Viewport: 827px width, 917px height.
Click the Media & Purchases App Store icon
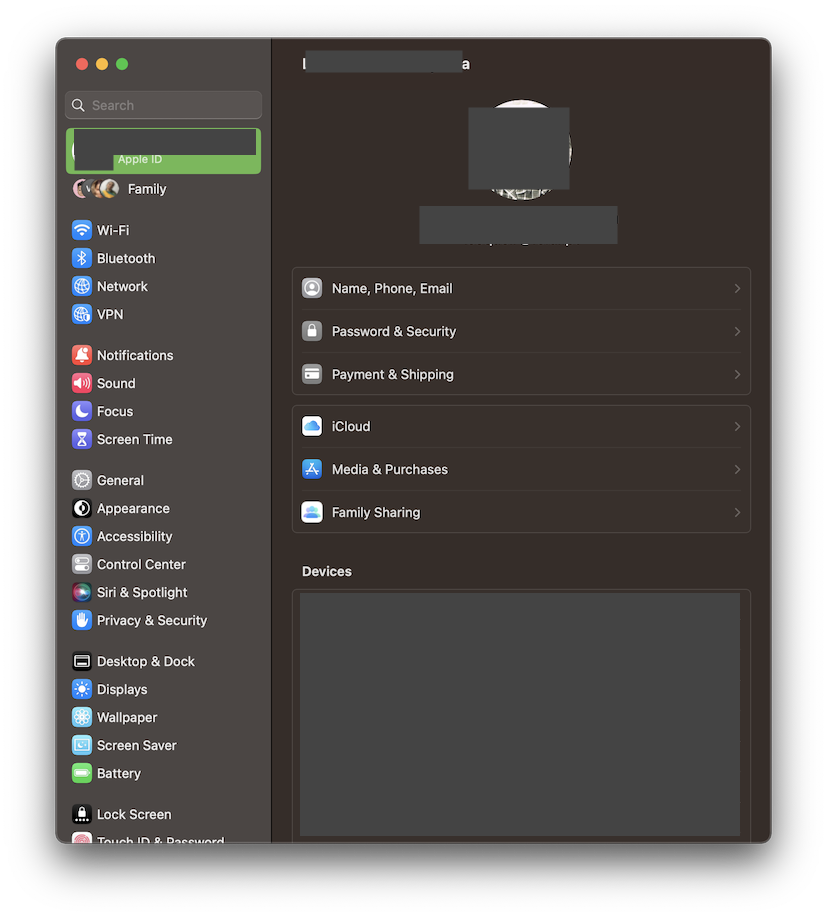pyautogui.click(x=312, y=469)
